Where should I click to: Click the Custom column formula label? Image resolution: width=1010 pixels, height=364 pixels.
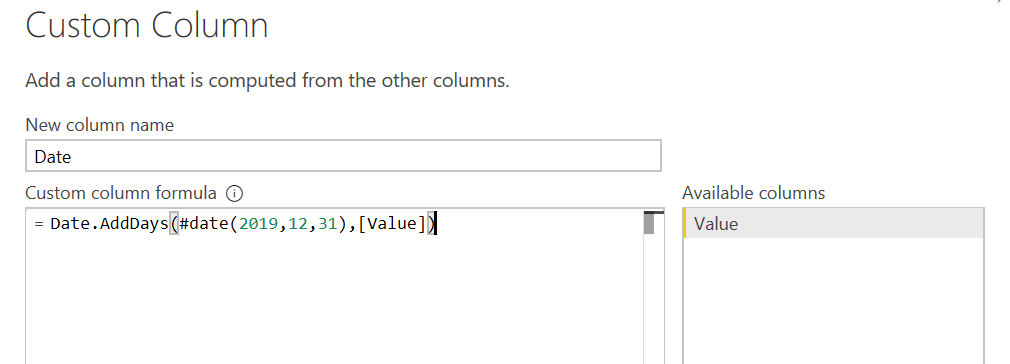click(121, 193)
